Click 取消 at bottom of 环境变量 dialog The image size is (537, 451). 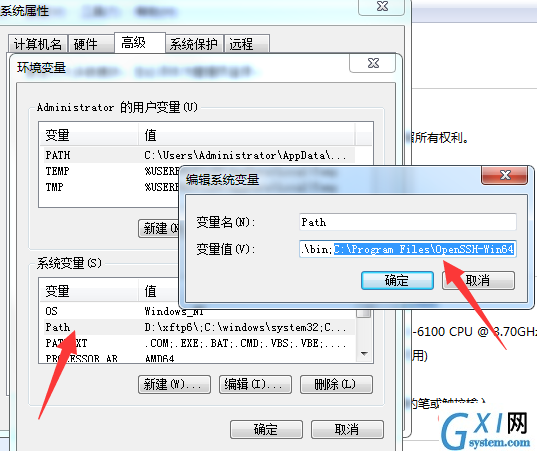[347, 429]
